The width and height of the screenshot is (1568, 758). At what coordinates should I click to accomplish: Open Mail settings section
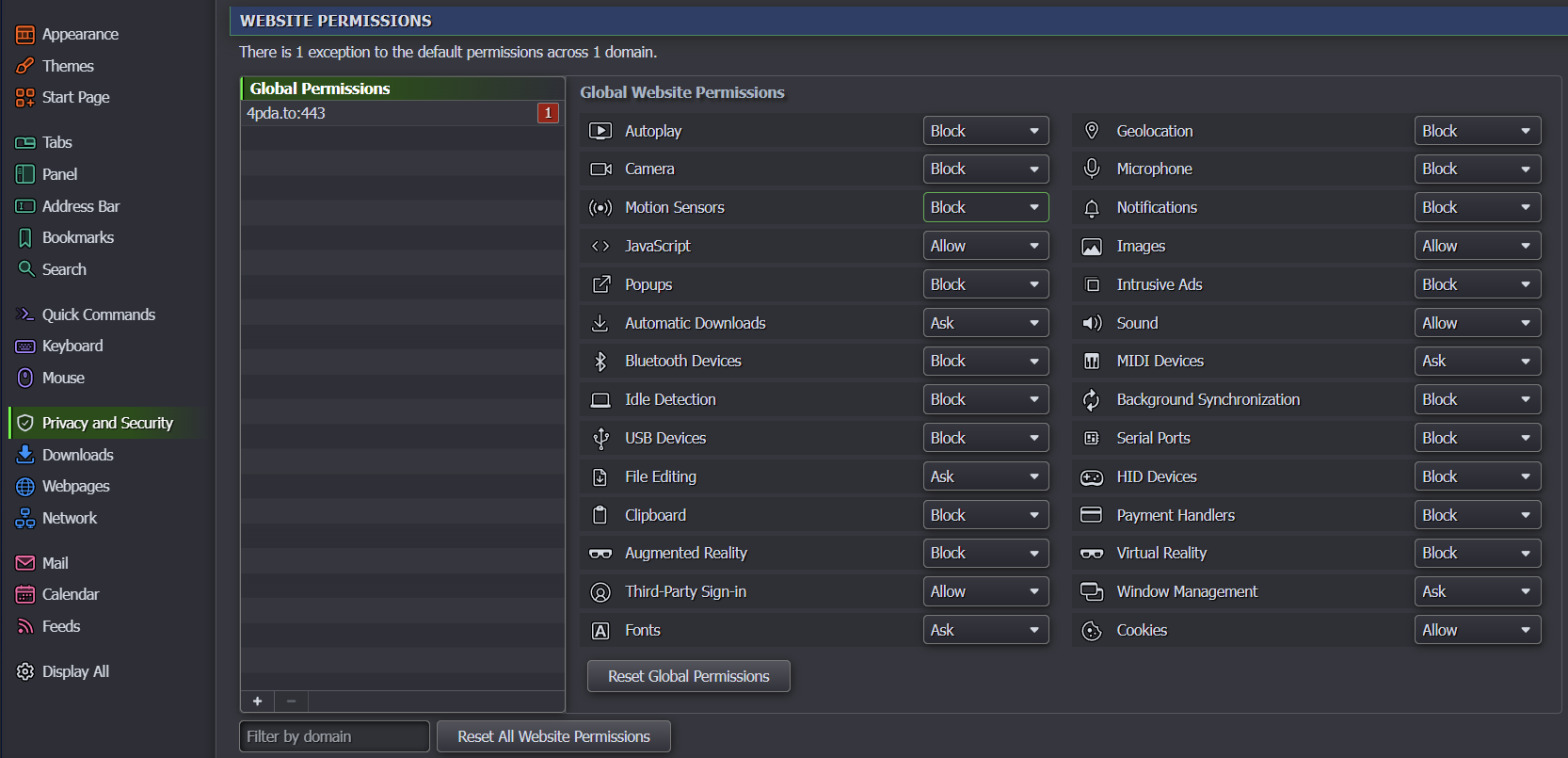pyautogui.click(x=42, y=563)
